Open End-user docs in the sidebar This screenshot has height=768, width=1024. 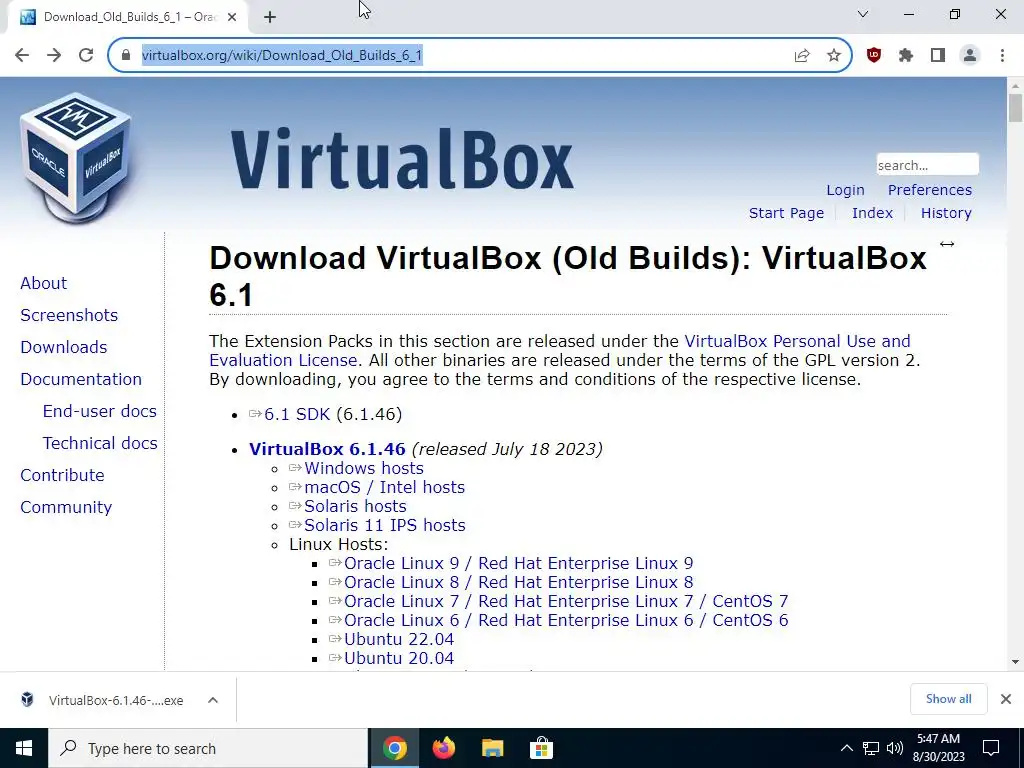[99, 411]
